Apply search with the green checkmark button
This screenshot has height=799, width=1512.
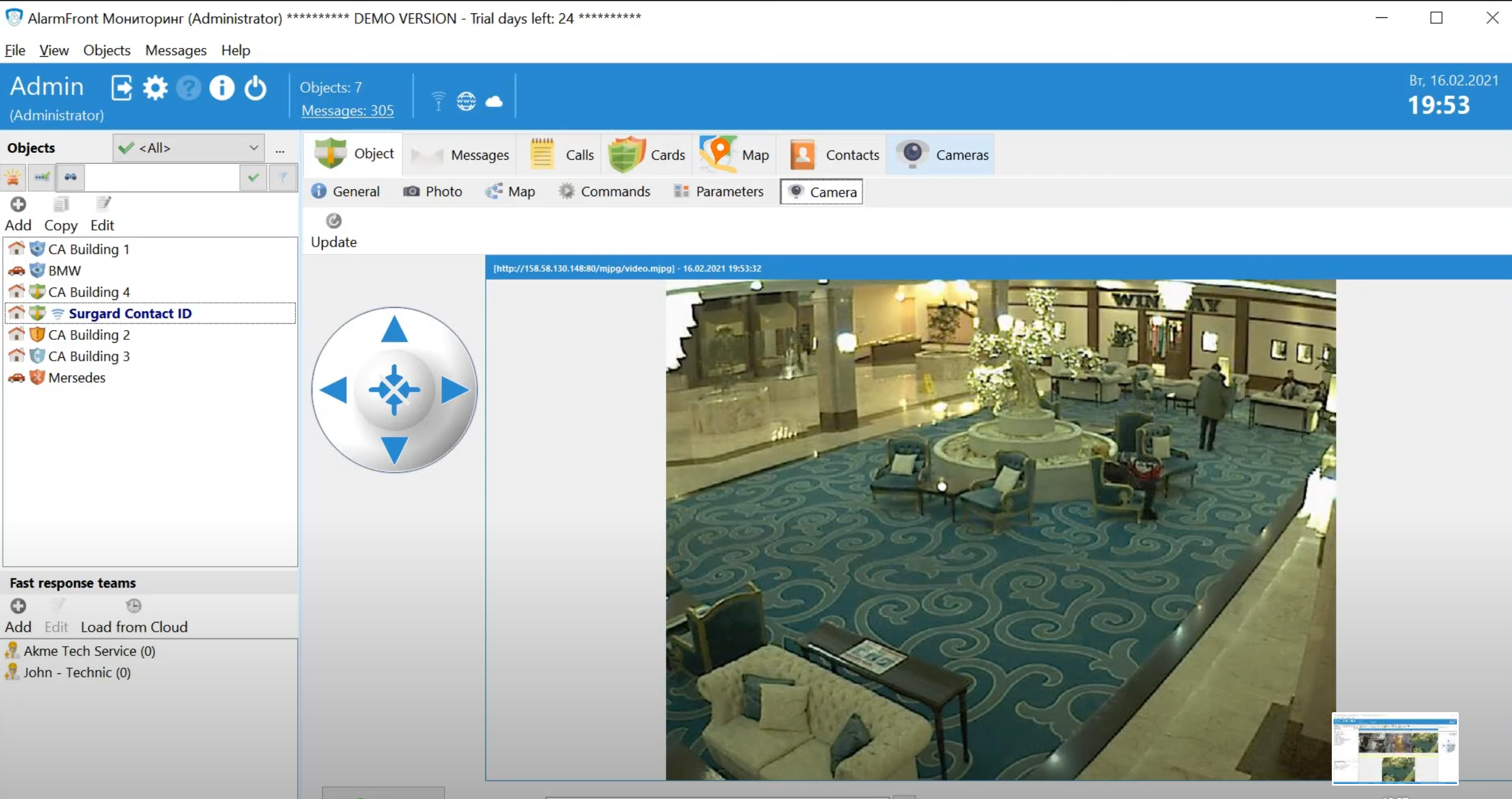[254, 177]
